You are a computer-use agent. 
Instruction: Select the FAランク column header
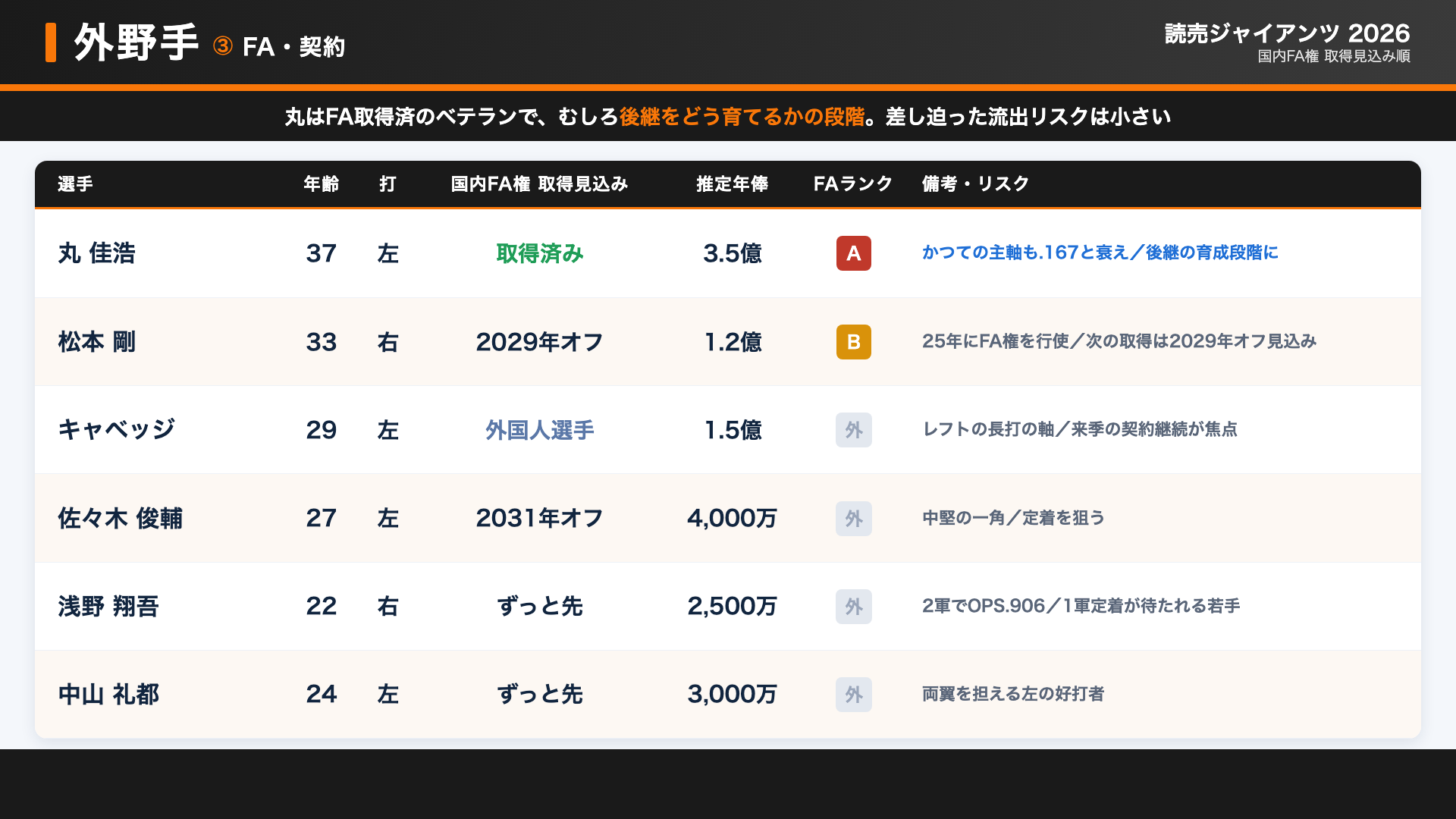pos(853,184)
